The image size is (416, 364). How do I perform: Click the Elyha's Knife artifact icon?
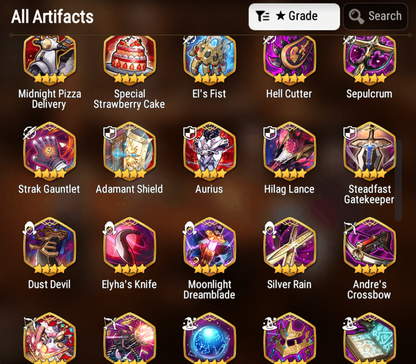pyautogui.click(x=129, y=246)
